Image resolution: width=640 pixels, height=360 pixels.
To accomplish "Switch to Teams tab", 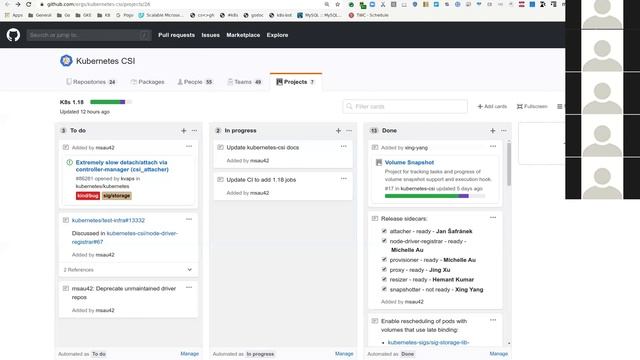I will point(244,82).
